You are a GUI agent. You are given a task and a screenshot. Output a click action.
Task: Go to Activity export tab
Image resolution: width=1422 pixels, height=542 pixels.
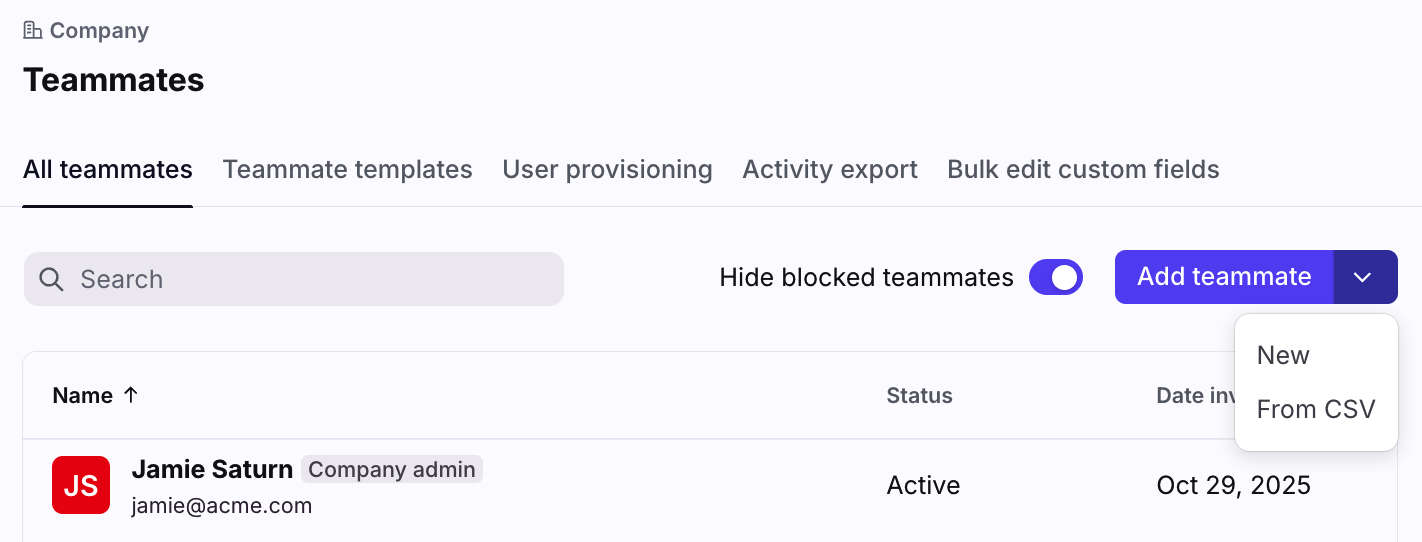click(829, 170)
